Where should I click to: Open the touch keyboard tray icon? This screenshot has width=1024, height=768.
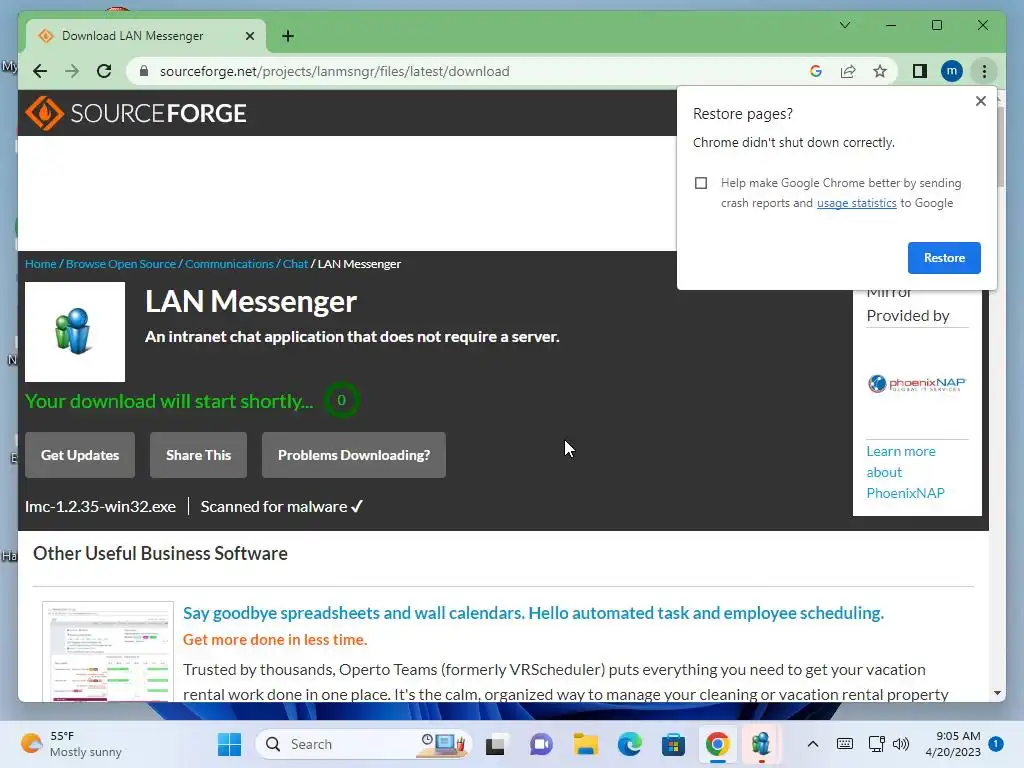click(844, 744)
